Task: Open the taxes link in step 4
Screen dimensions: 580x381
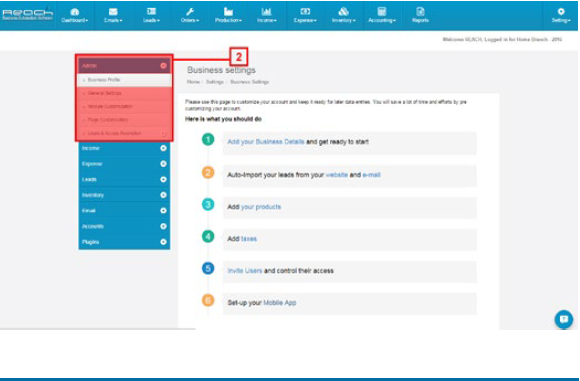Action: [x=249, y=239]
